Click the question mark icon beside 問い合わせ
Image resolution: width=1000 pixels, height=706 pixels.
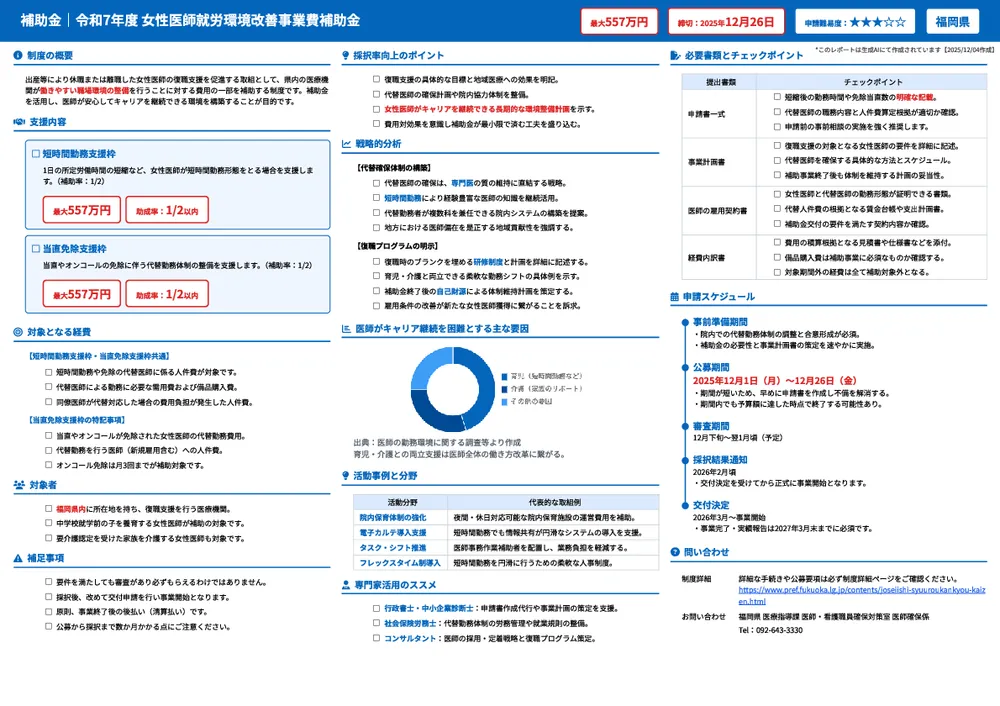[x=675, y=552]
